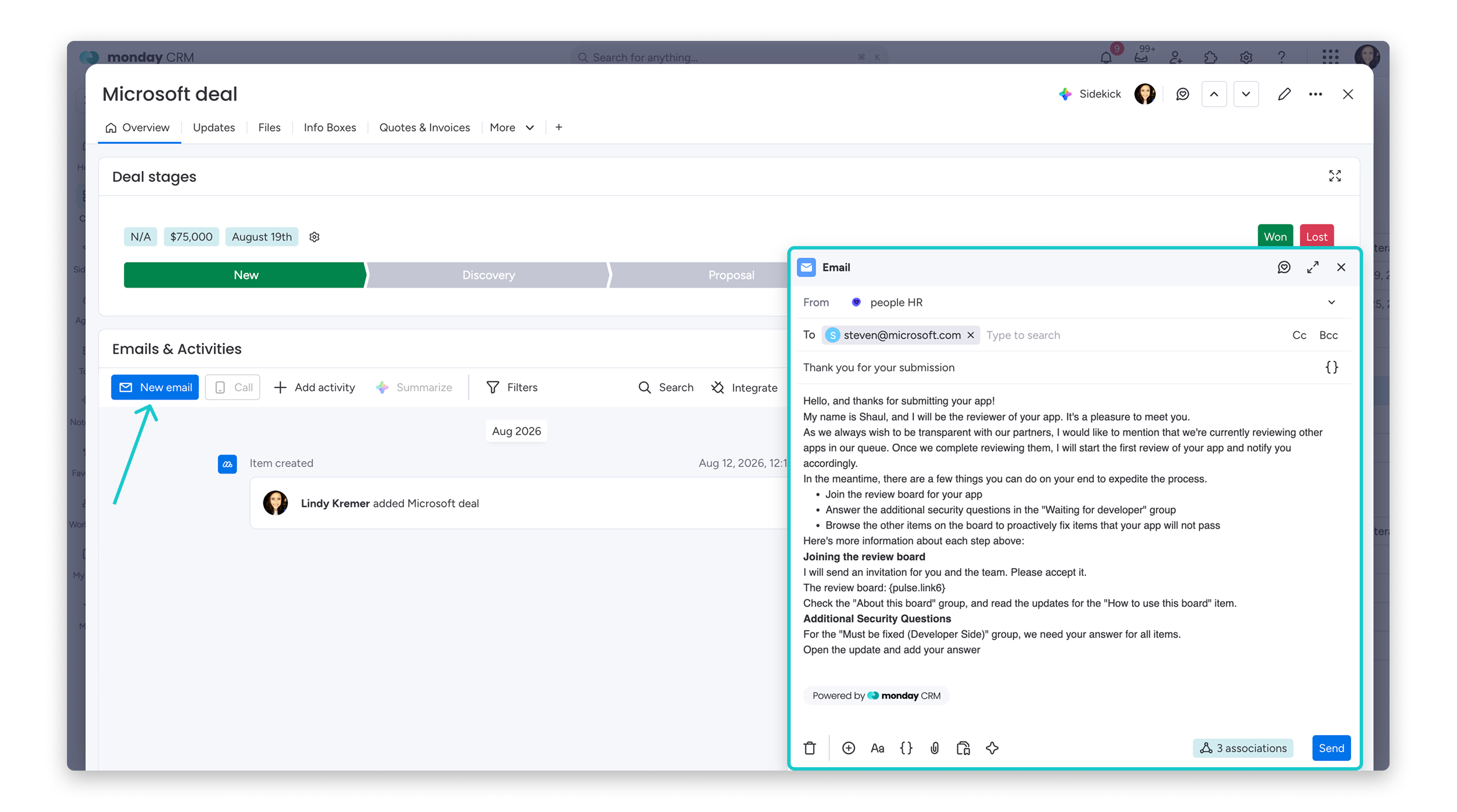
Task: Click Summarize with AI
Action: [x=414, y=387]
